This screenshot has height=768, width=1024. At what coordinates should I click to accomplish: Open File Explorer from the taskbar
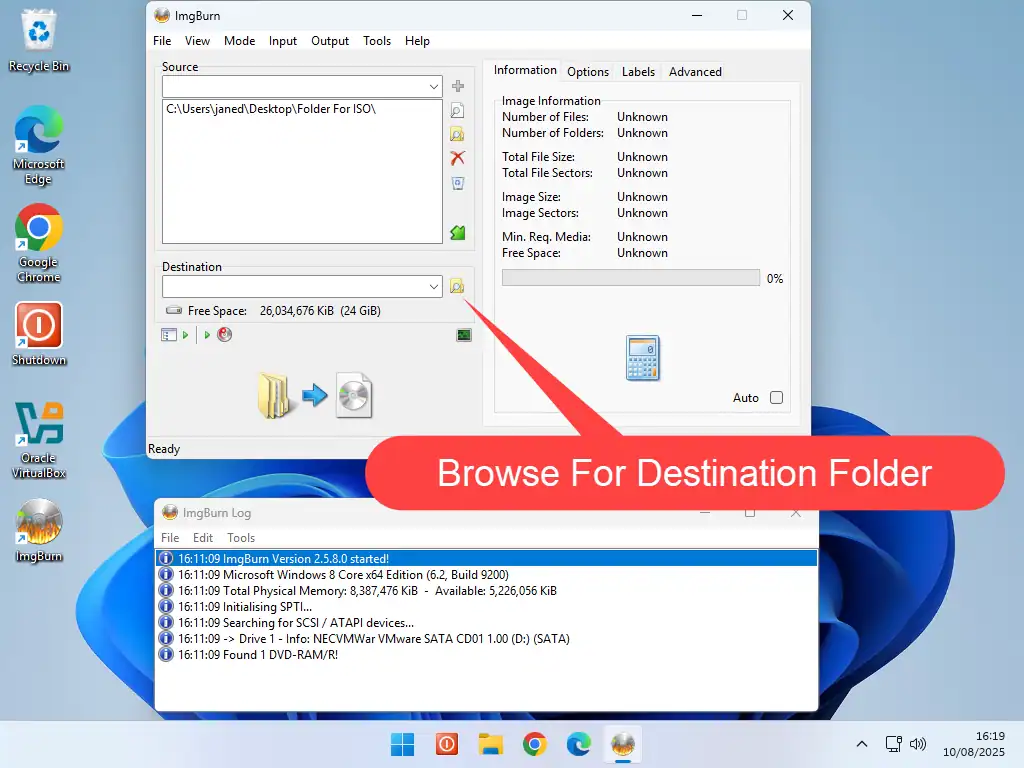tap(490, 744)
